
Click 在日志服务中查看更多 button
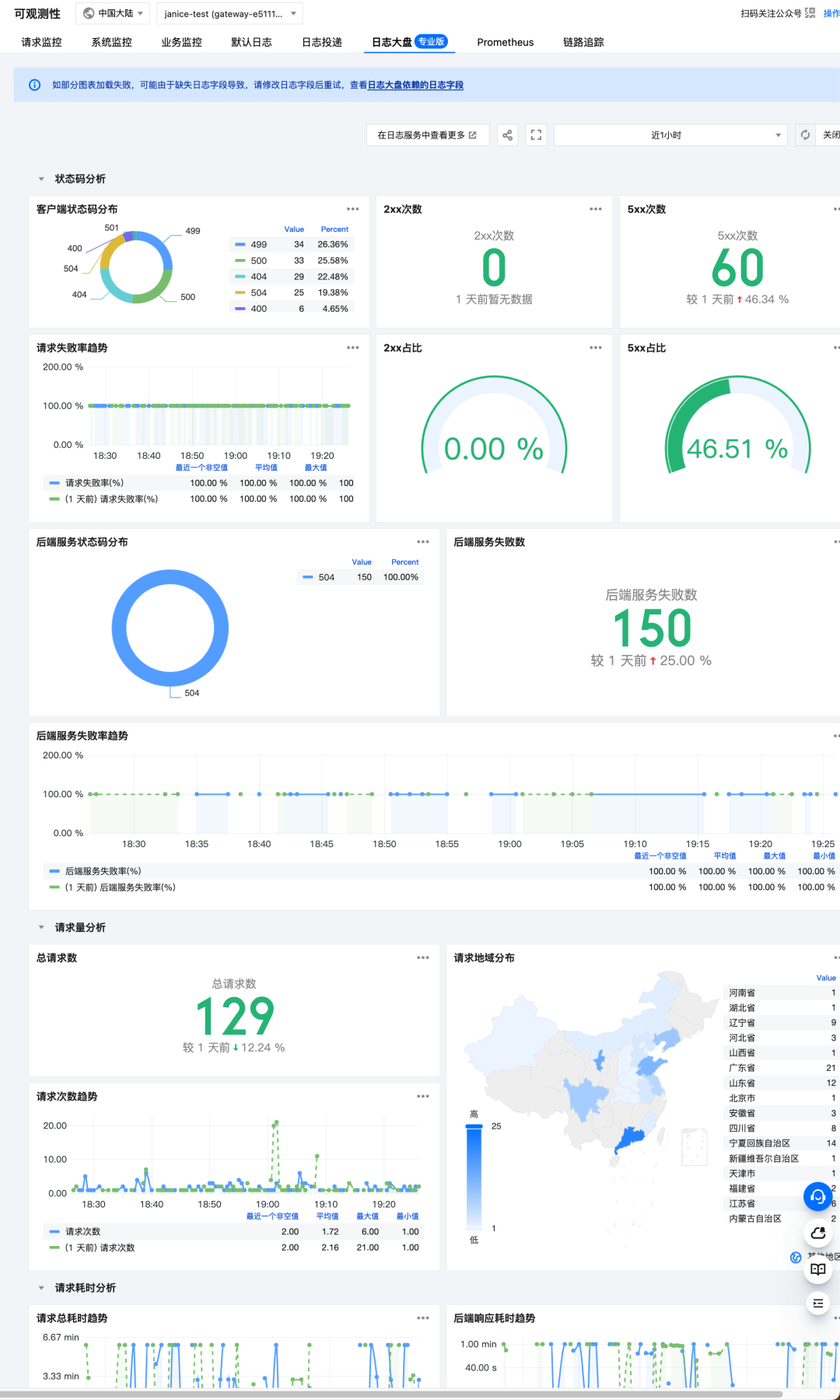[x=428, y=135]
